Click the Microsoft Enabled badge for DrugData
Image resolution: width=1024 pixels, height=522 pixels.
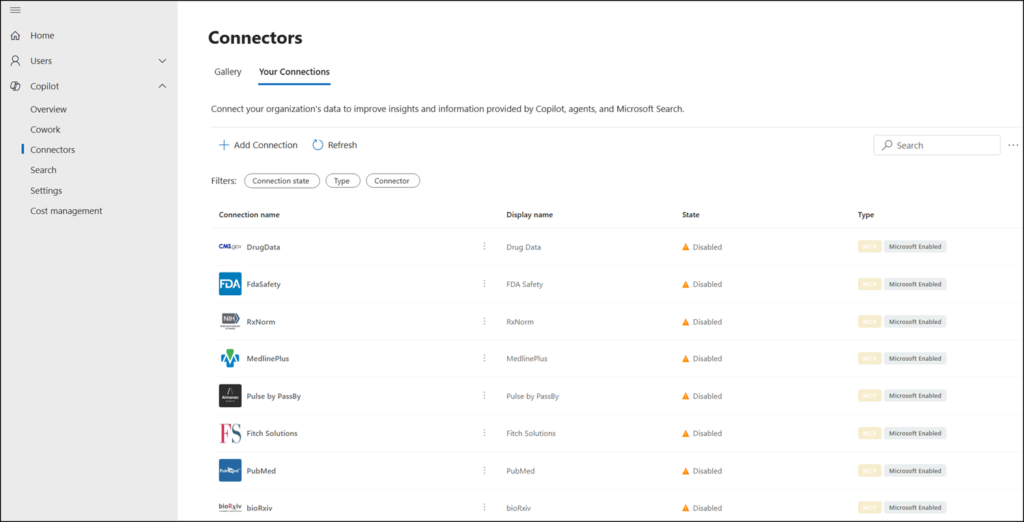coord(915,247)
